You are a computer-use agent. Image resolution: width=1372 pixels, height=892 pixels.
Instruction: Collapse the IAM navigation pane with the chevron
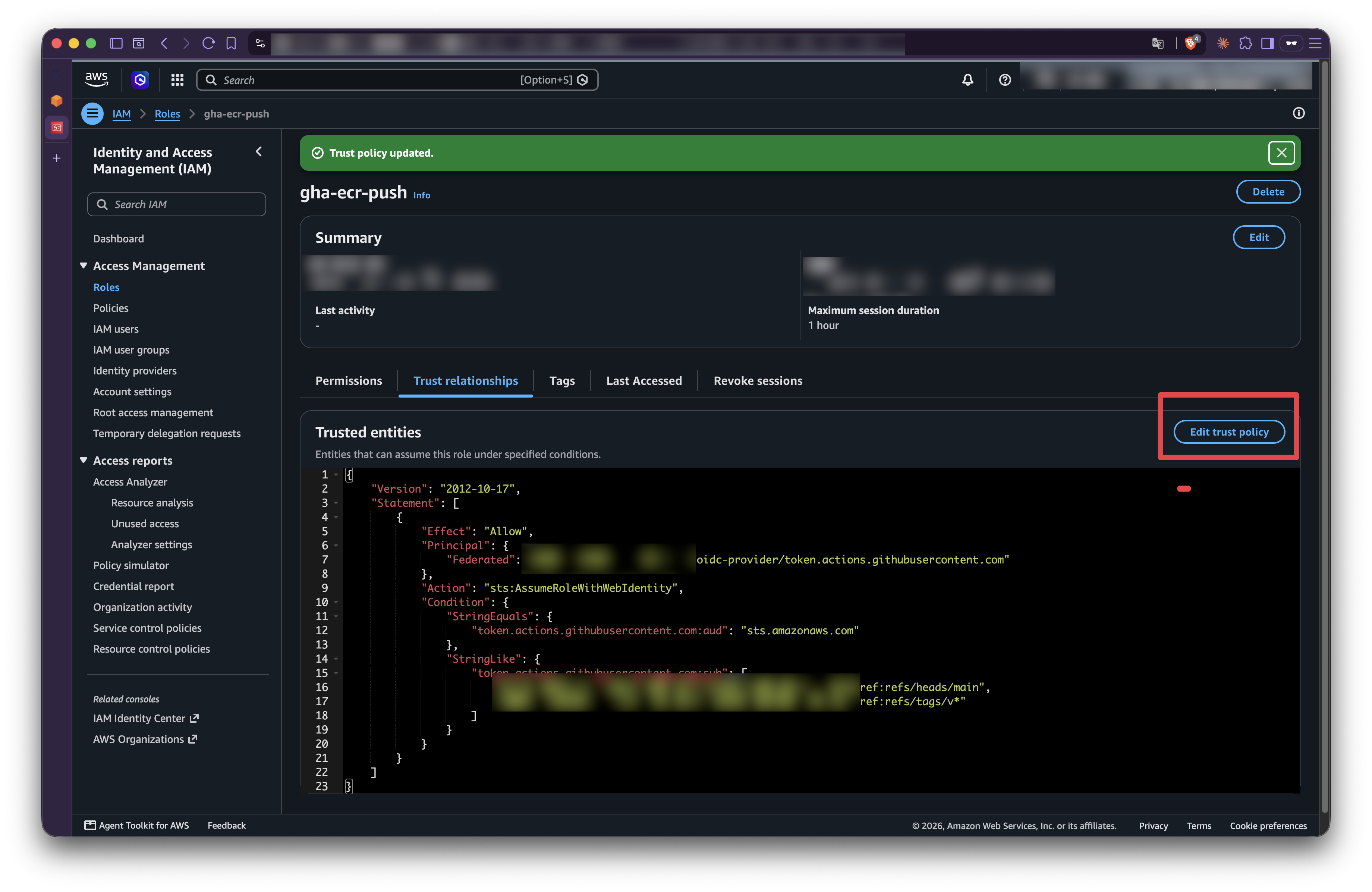click(x=259, y=152)
